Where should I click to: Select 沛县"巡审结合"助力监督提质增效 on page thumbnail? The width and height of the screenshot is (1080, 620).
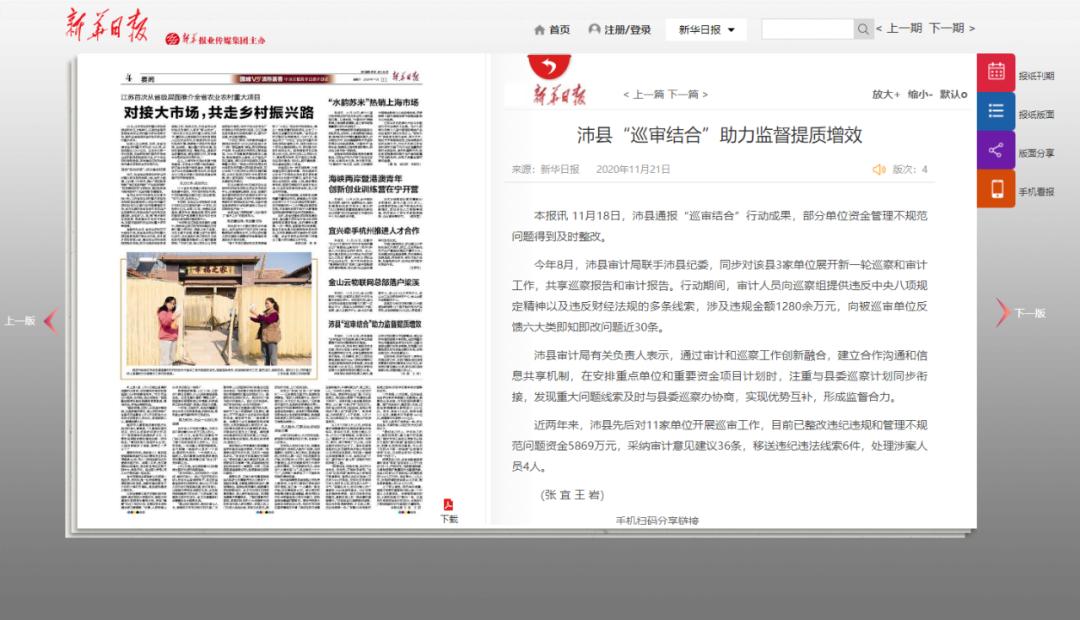coord(375,324)
